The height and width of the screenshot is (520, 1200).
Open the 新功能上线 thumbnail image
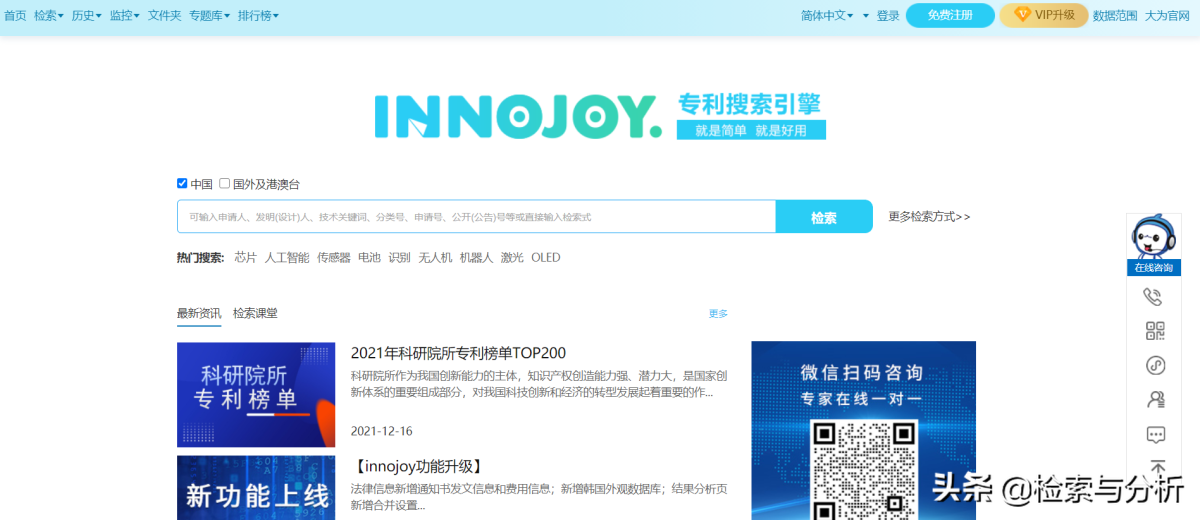(256, 488)
